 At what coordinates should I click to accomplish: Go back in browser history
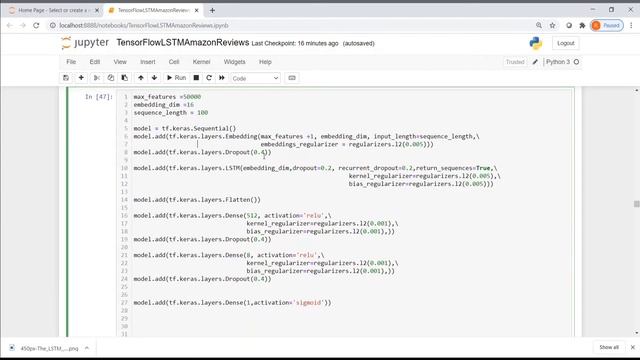click(10, 25)
